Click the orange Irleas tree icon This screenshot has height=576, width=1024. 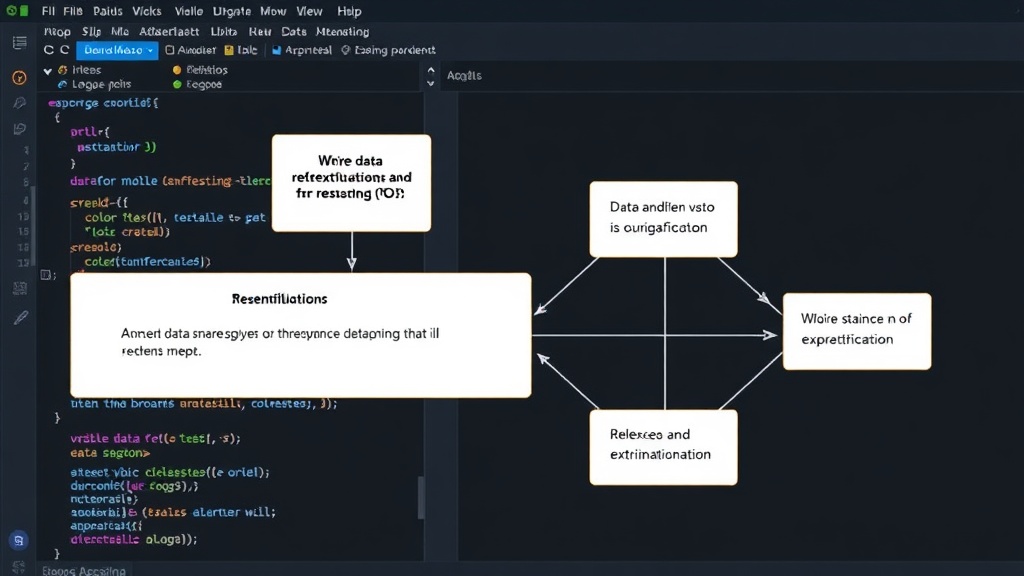pos(63,70)
